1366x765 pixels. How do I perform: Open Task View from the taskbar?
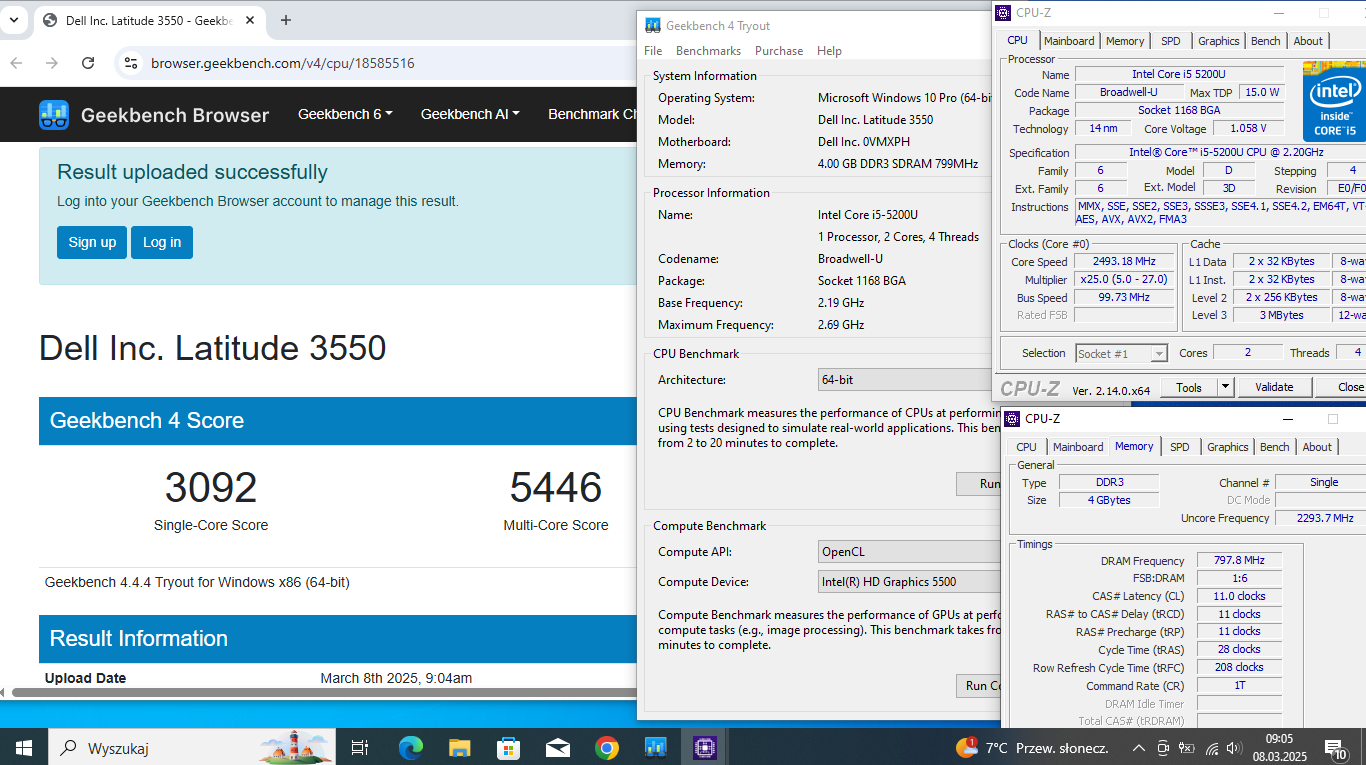[360, 747]
